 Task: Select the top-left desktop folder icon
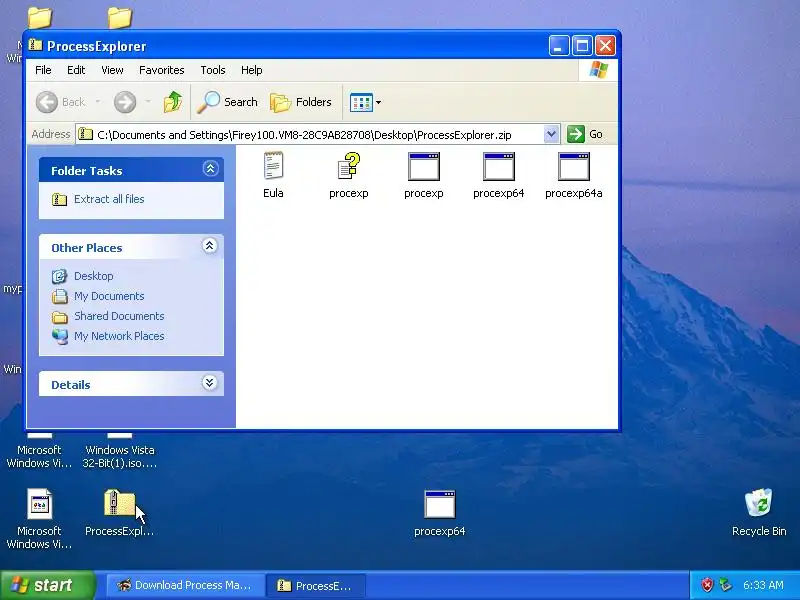click(40, 18)
